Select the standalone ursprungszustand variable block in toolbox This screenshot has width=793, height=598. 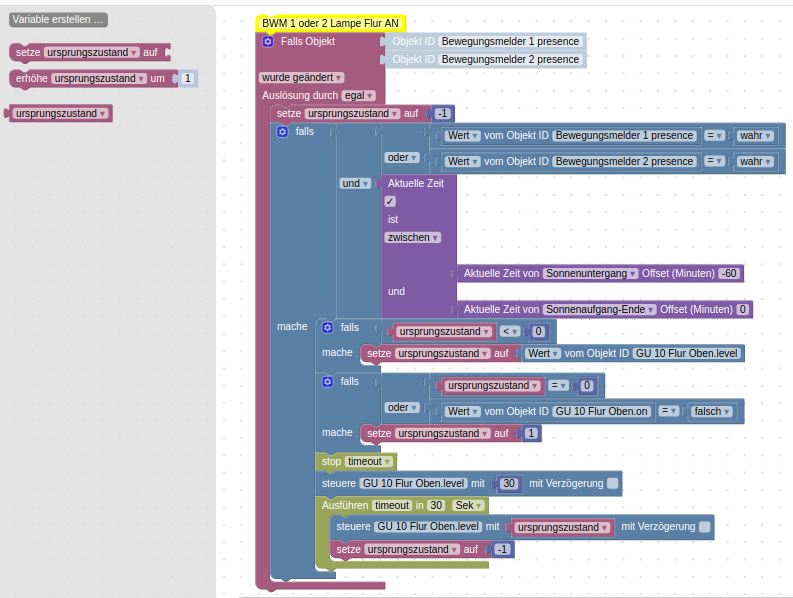pos(61,113)
